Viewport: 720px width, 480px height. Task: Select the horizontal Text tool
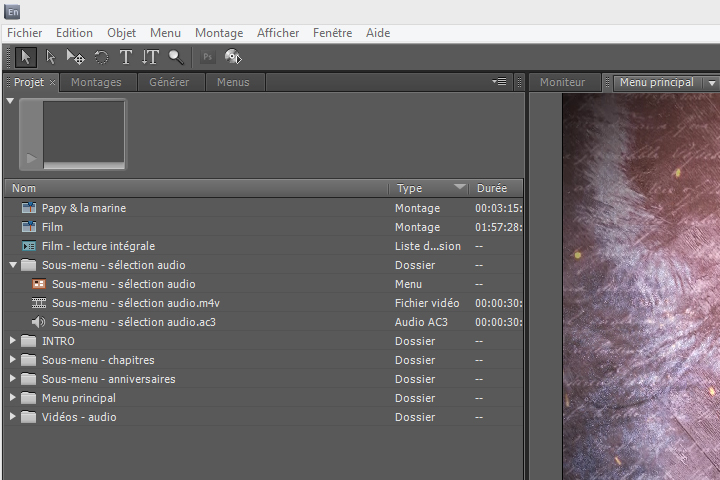click(x=126, y=57)
